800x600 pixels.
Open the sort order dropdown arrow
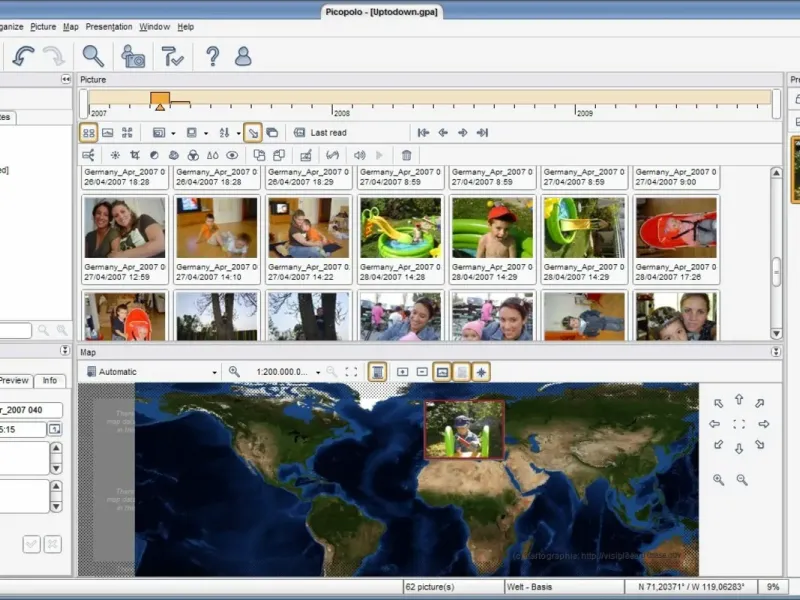pos(238,133)
